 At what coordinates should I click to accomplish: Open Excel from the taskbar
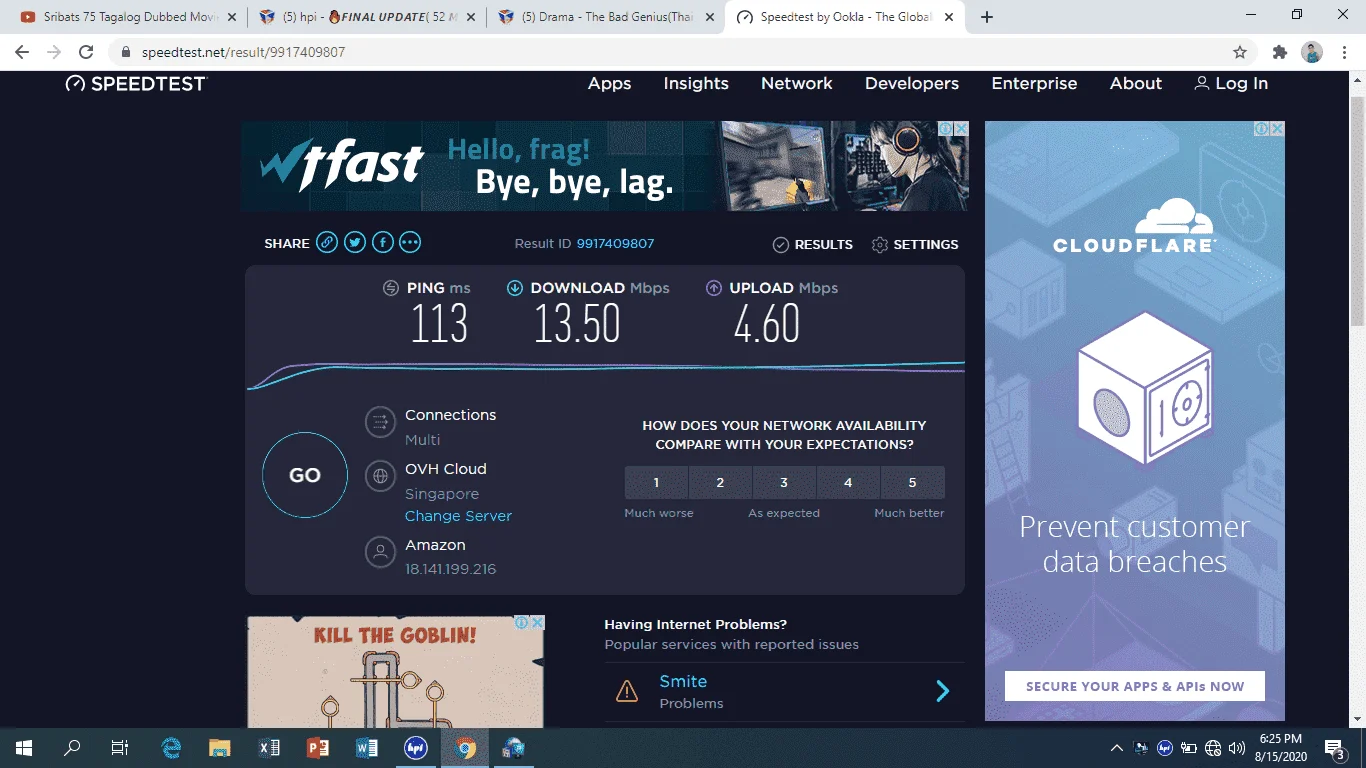click(269, 748)
